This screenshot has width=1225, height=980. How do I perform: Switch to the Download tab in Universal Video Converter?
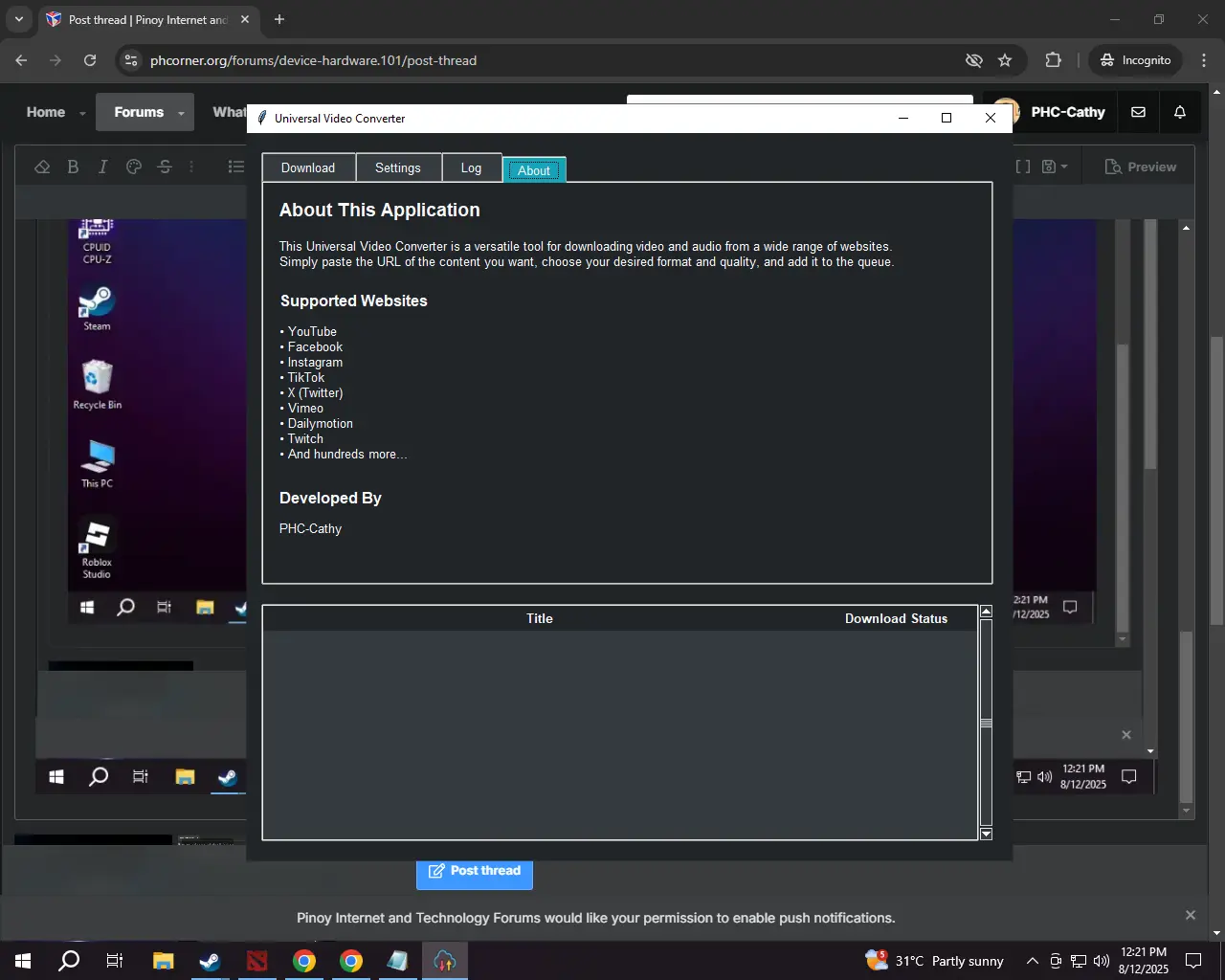(x=308, y=167)
